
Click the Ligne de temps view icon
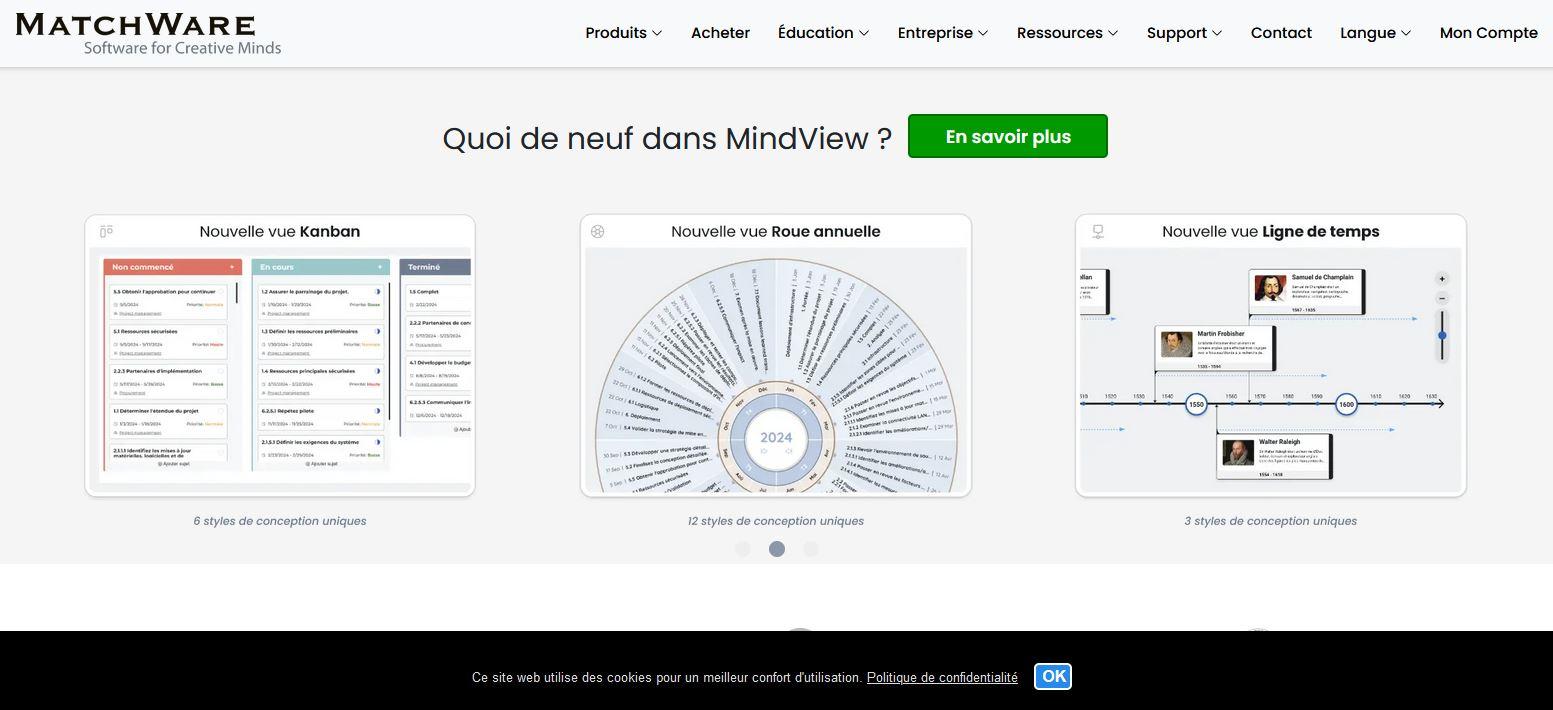1097,232
